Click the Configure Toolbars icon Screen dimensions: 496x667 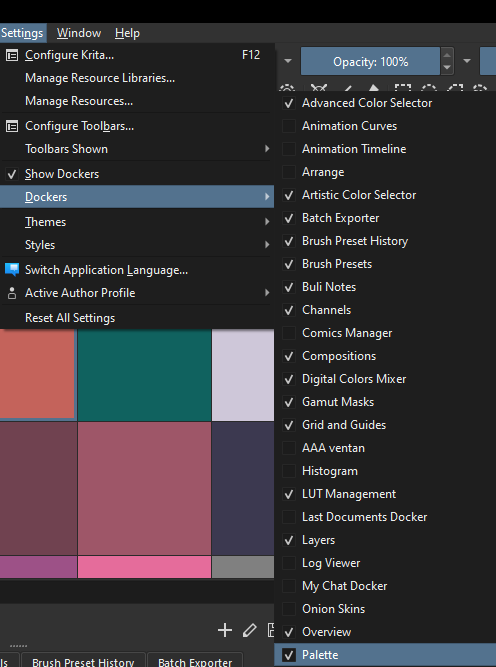pos(12,126)
